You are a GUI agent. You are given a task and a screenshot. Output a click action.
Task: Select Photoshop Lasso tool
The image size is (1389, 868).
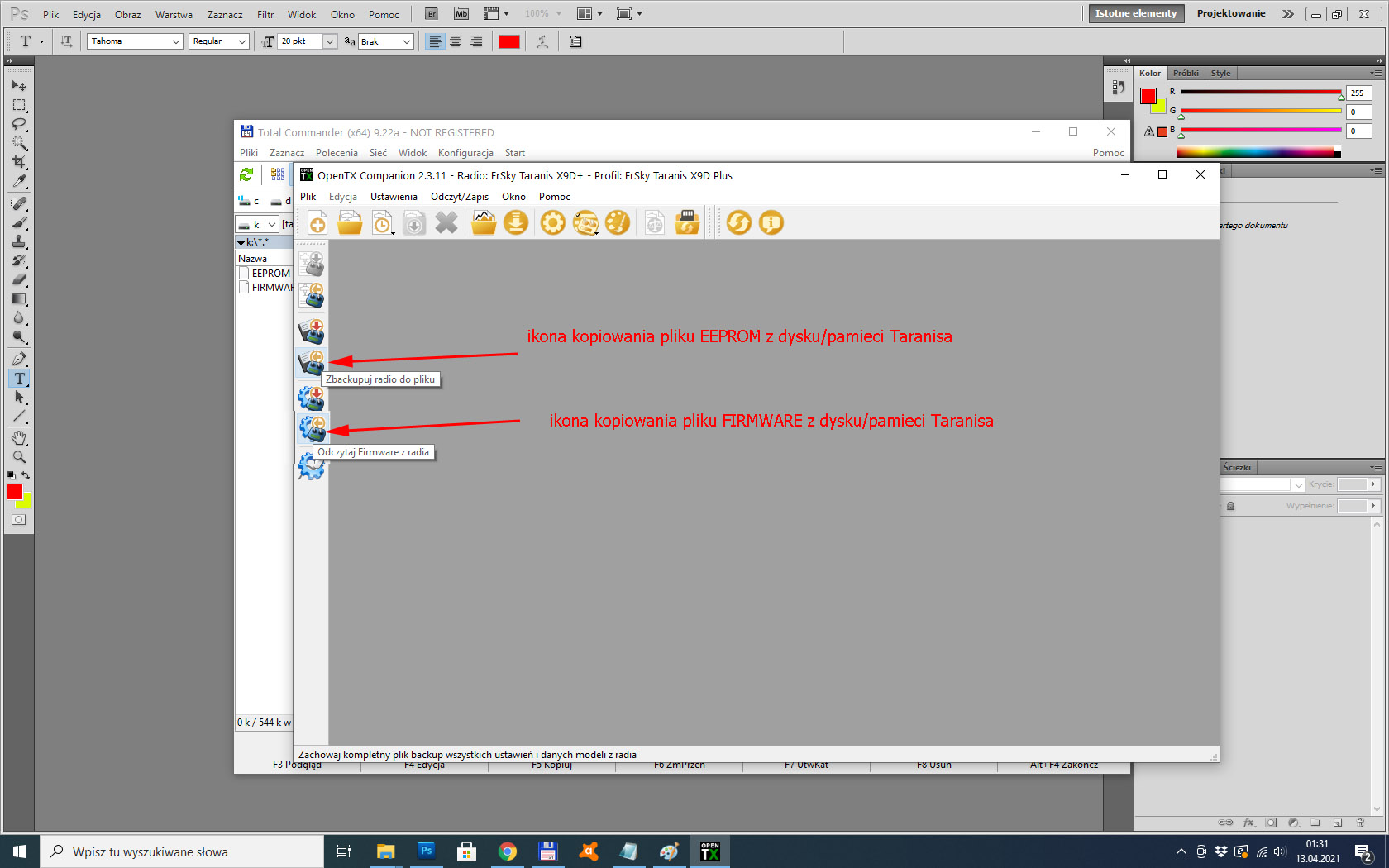point(19,124)
